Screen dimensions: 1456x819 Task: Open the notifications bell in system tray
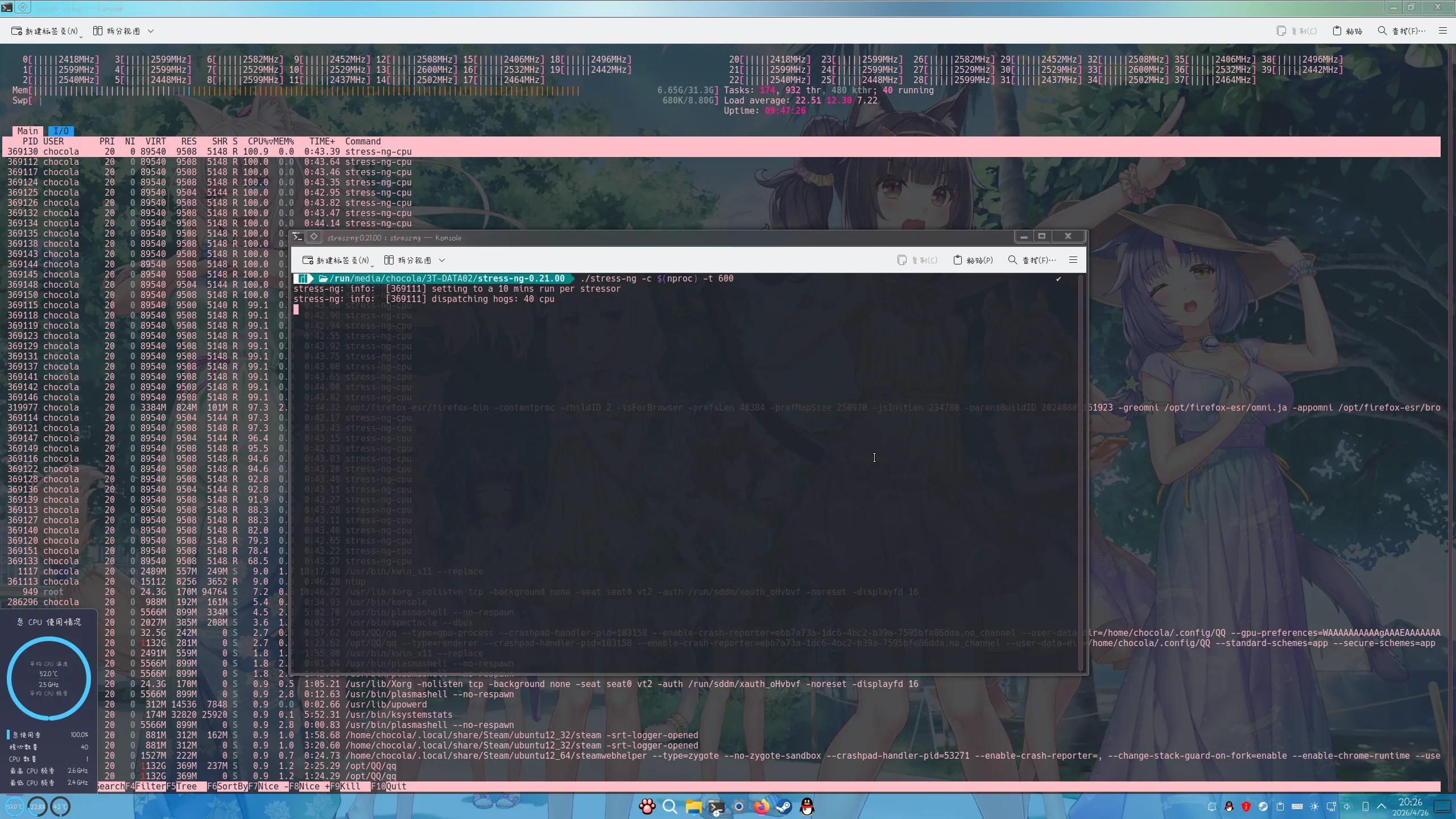(x=1212, y=806)
